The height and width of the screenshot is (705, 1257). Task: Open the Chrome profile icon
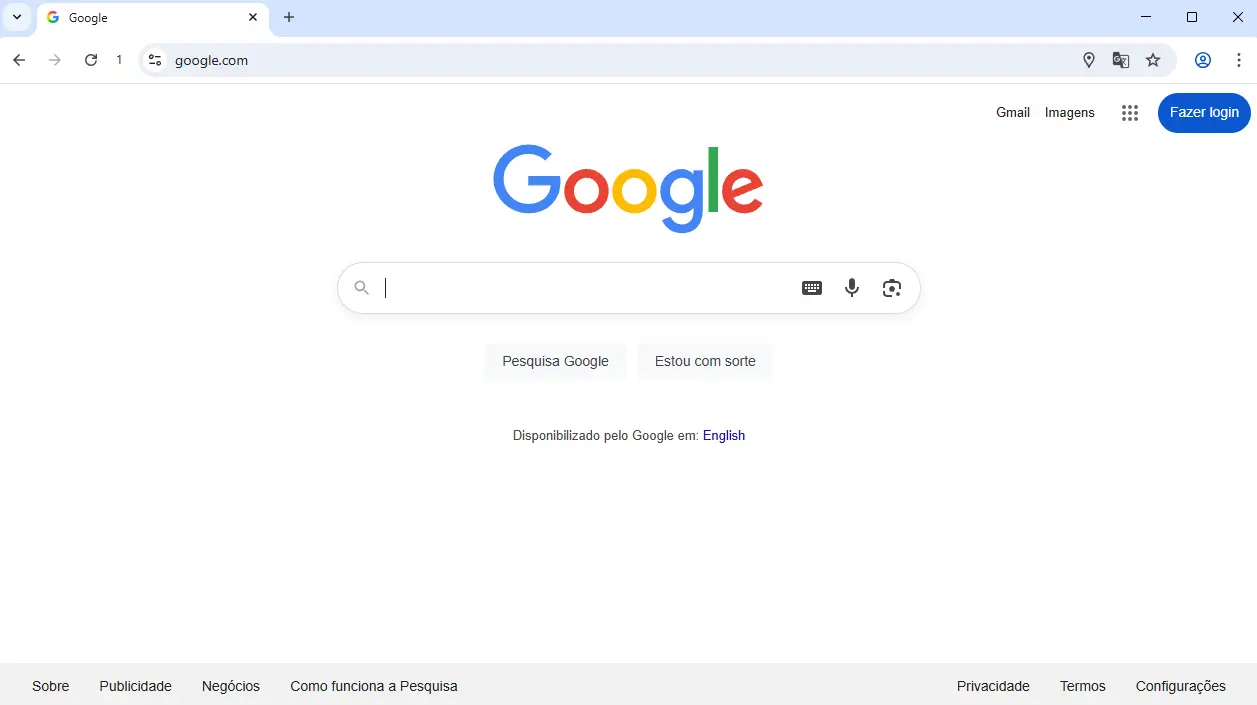[1203, 60]
